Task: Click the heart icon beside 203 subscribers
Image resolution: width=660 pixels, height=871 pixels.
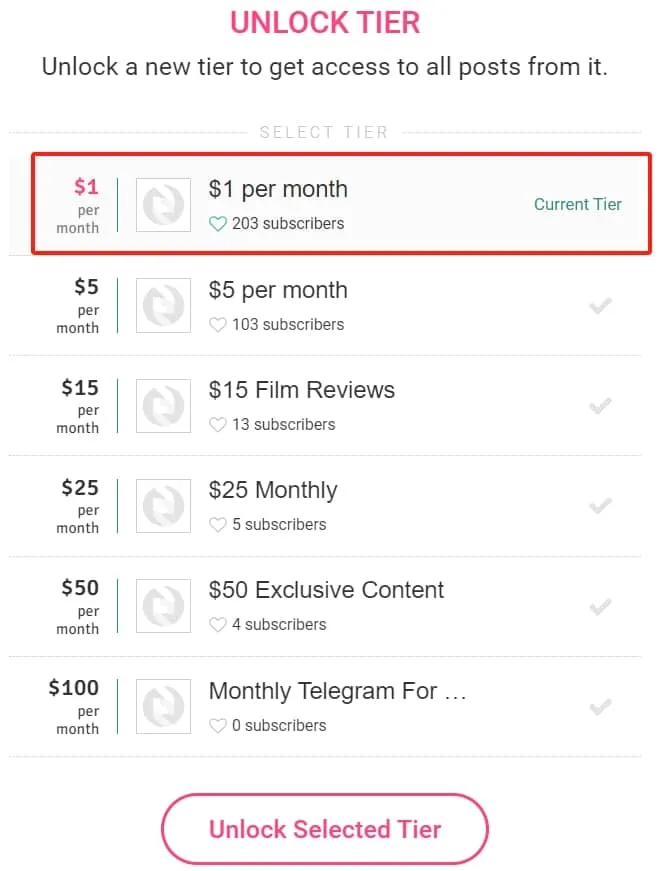Action: point(217,224)
